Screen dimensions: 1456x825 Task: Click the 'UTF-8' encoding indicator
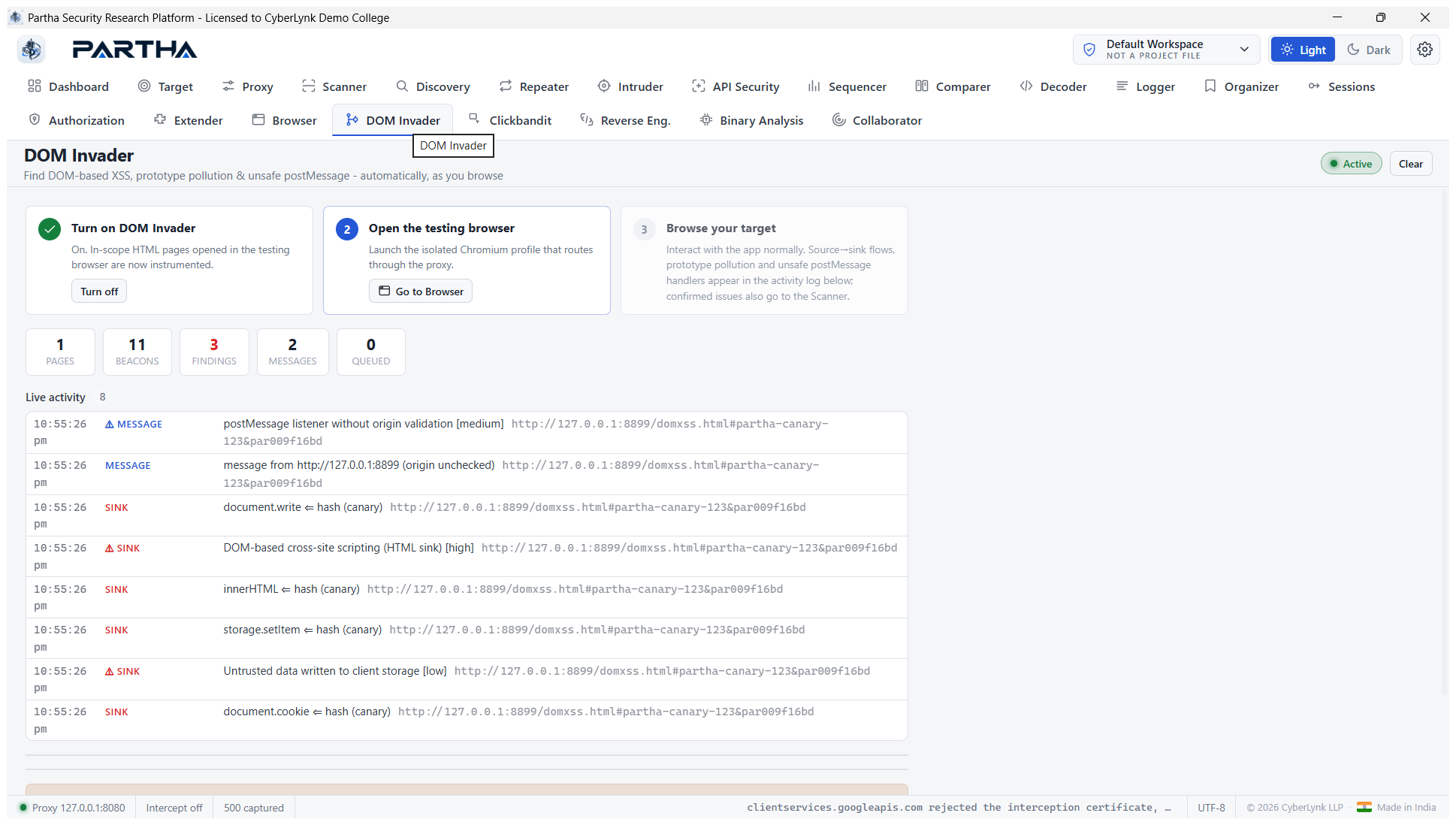click(1211, 808)
